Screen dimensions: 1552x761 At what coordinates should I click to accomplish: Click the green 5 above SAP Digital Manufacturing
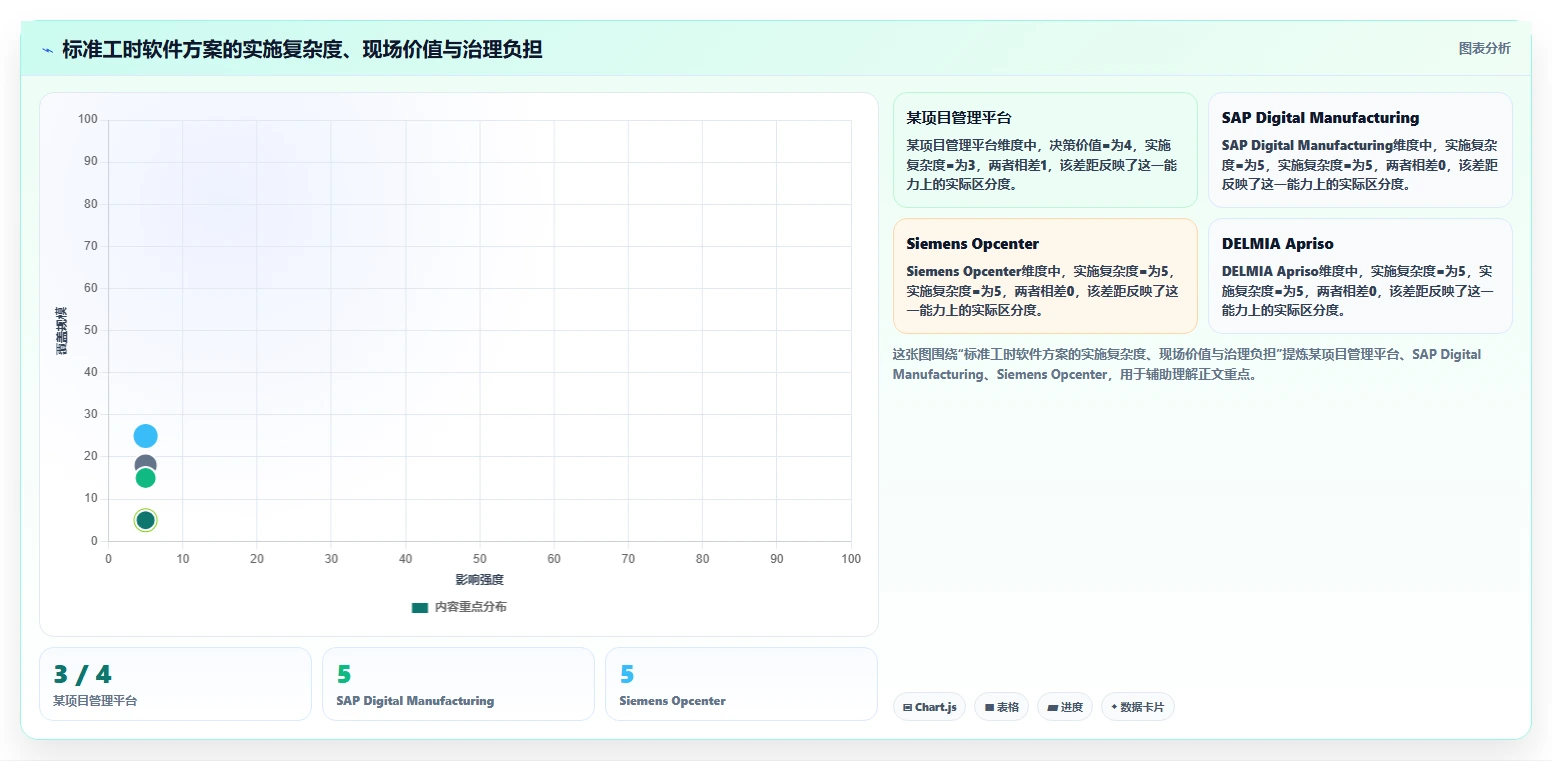tap(344, 675)
